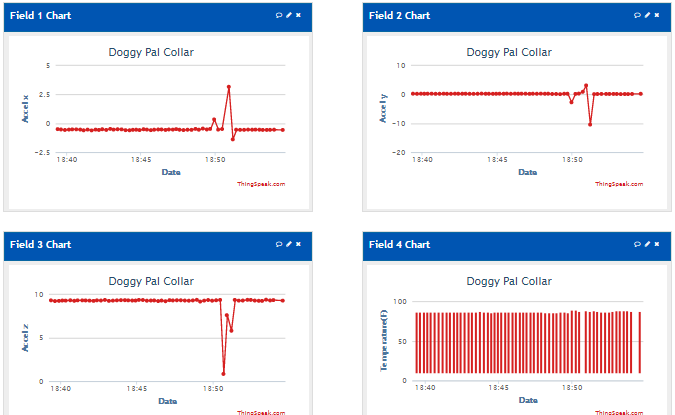Edit the Field 4 temperature chart

[647, 244]
